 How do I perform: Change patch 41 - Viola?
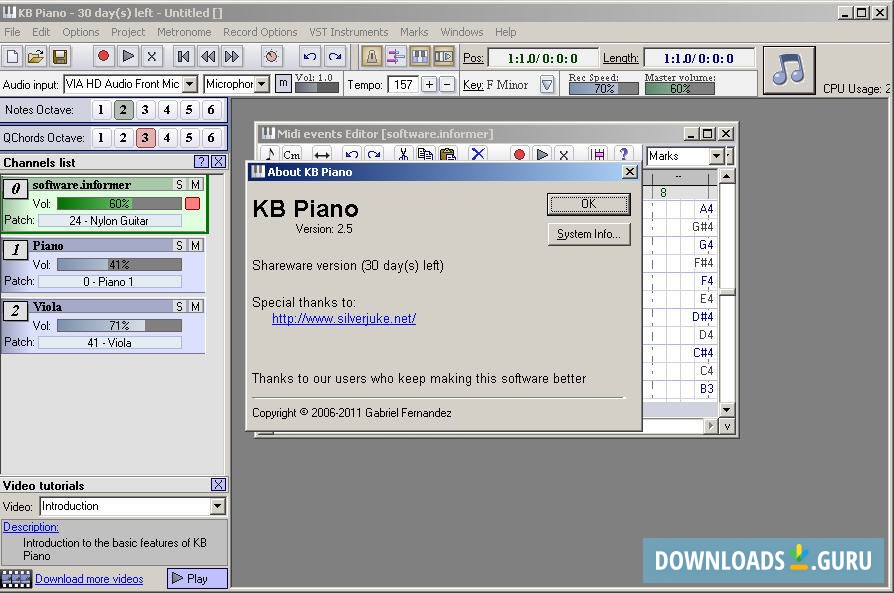(x=110, y=343)
